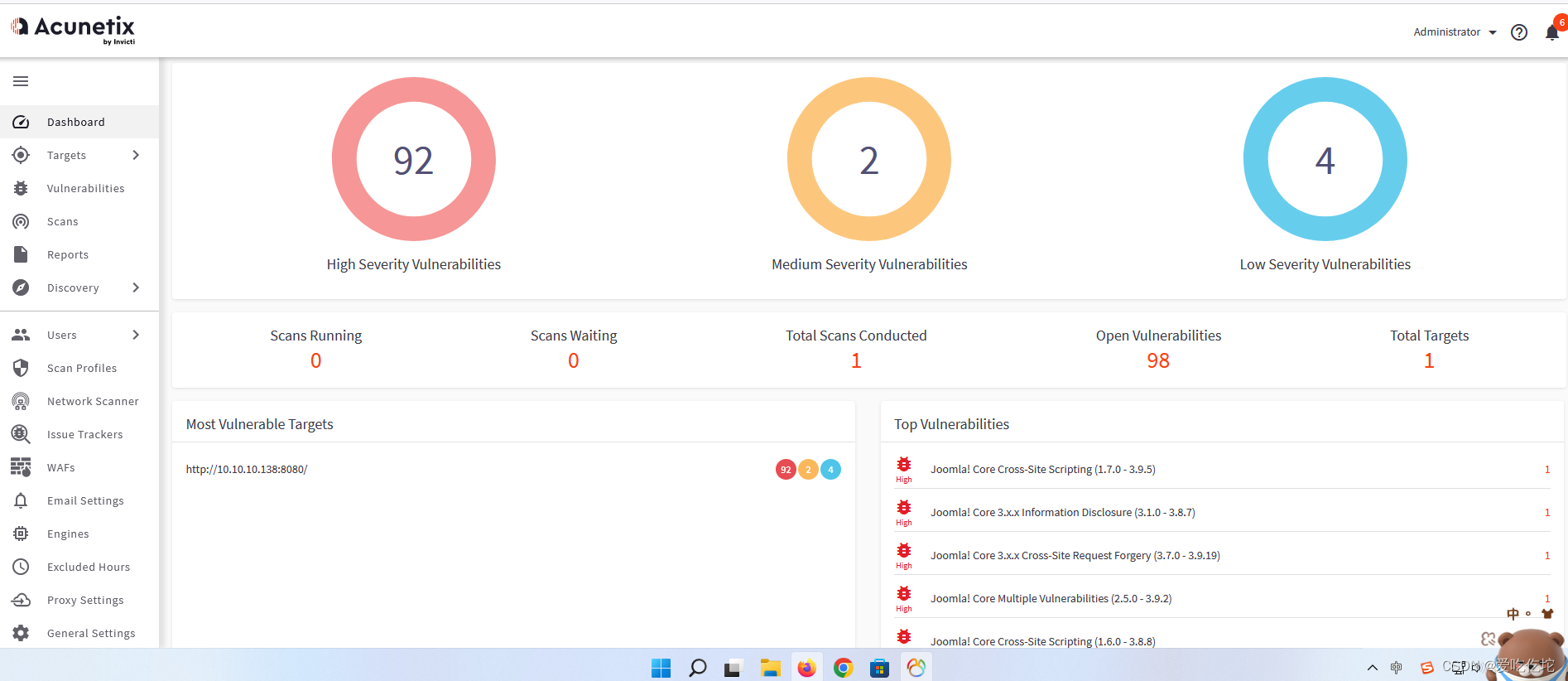Open File Explorer from the taskbar
The width and height of the screenshot is (1568, 681).
point(771,668)
